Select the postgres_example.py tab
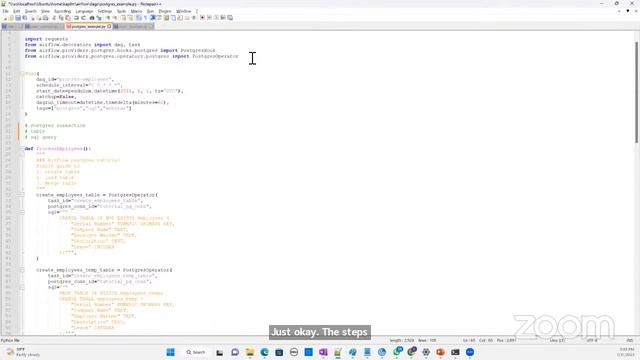Viewport: 640px width, 360px height. click(x=88, y=27)
